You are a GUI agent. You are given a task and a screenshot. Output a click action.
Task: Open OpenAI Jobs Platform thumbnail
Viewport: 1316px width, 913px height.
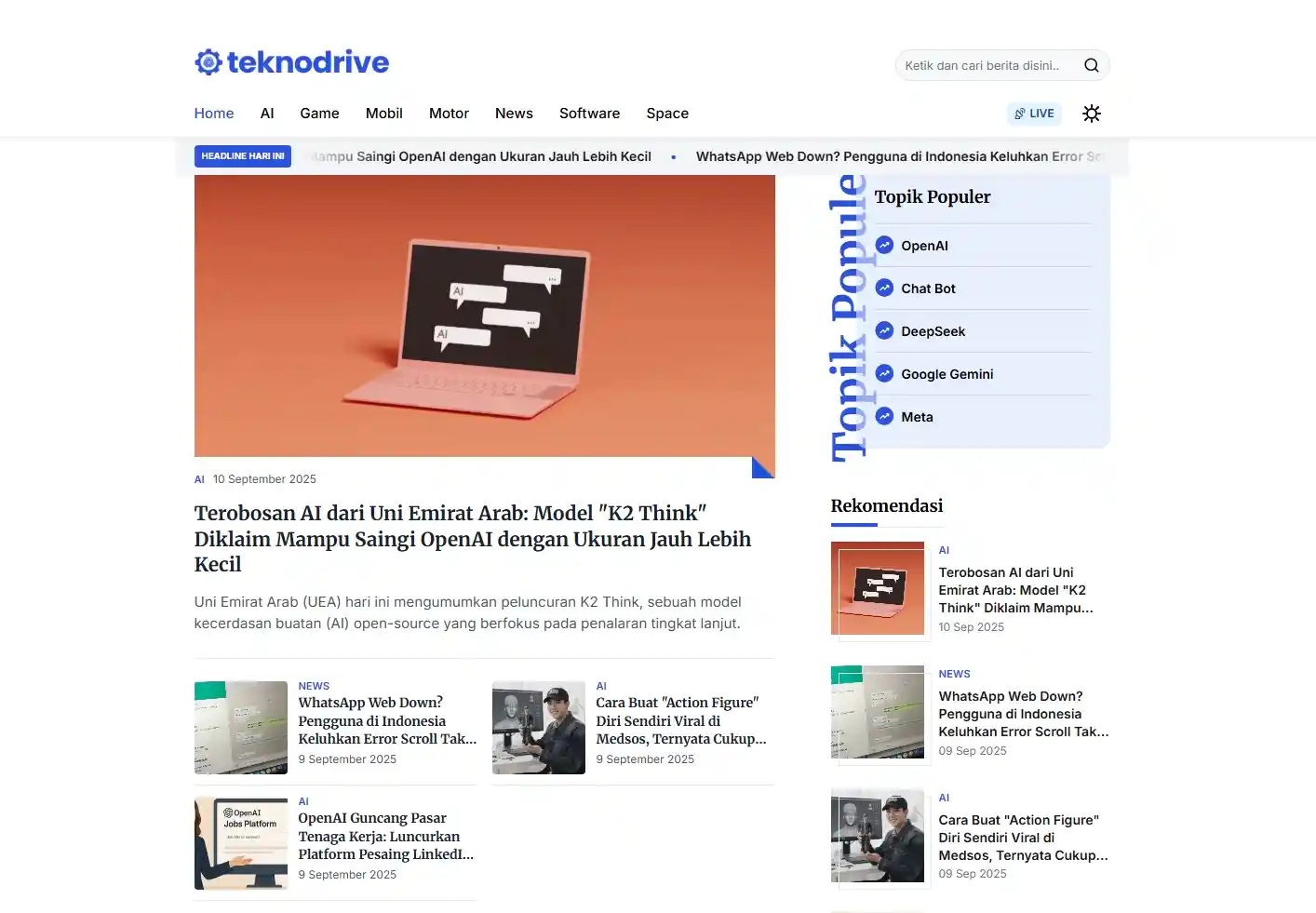click(241, 843)
